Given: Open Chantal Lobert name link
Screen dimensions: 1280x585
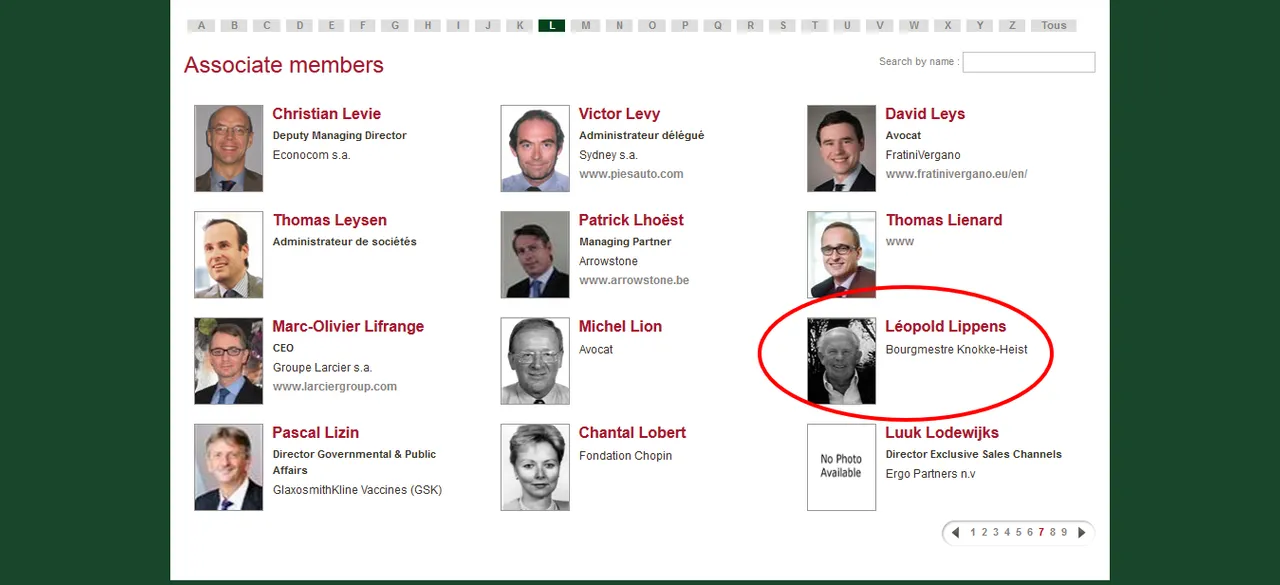Looking at the screenshot, I should click(x=632, y=433).
